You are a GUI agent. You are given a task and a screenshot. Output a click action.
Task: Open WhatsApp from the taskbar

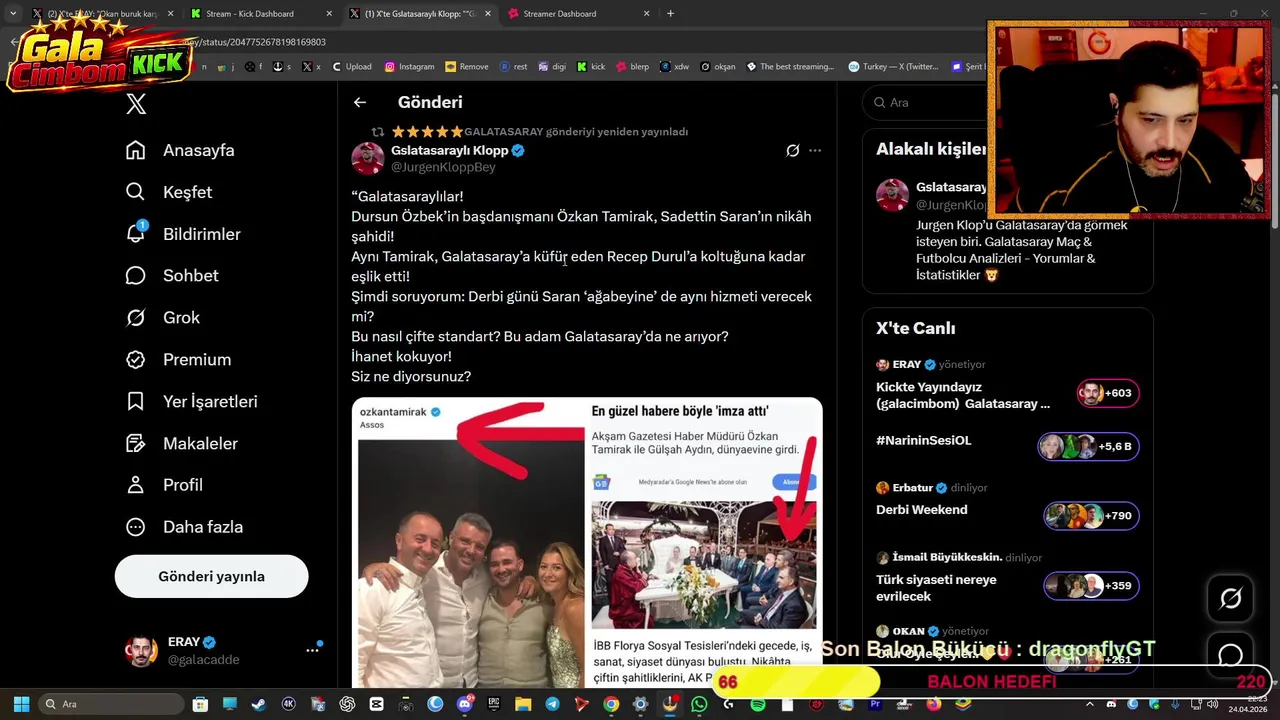point(699,704)
